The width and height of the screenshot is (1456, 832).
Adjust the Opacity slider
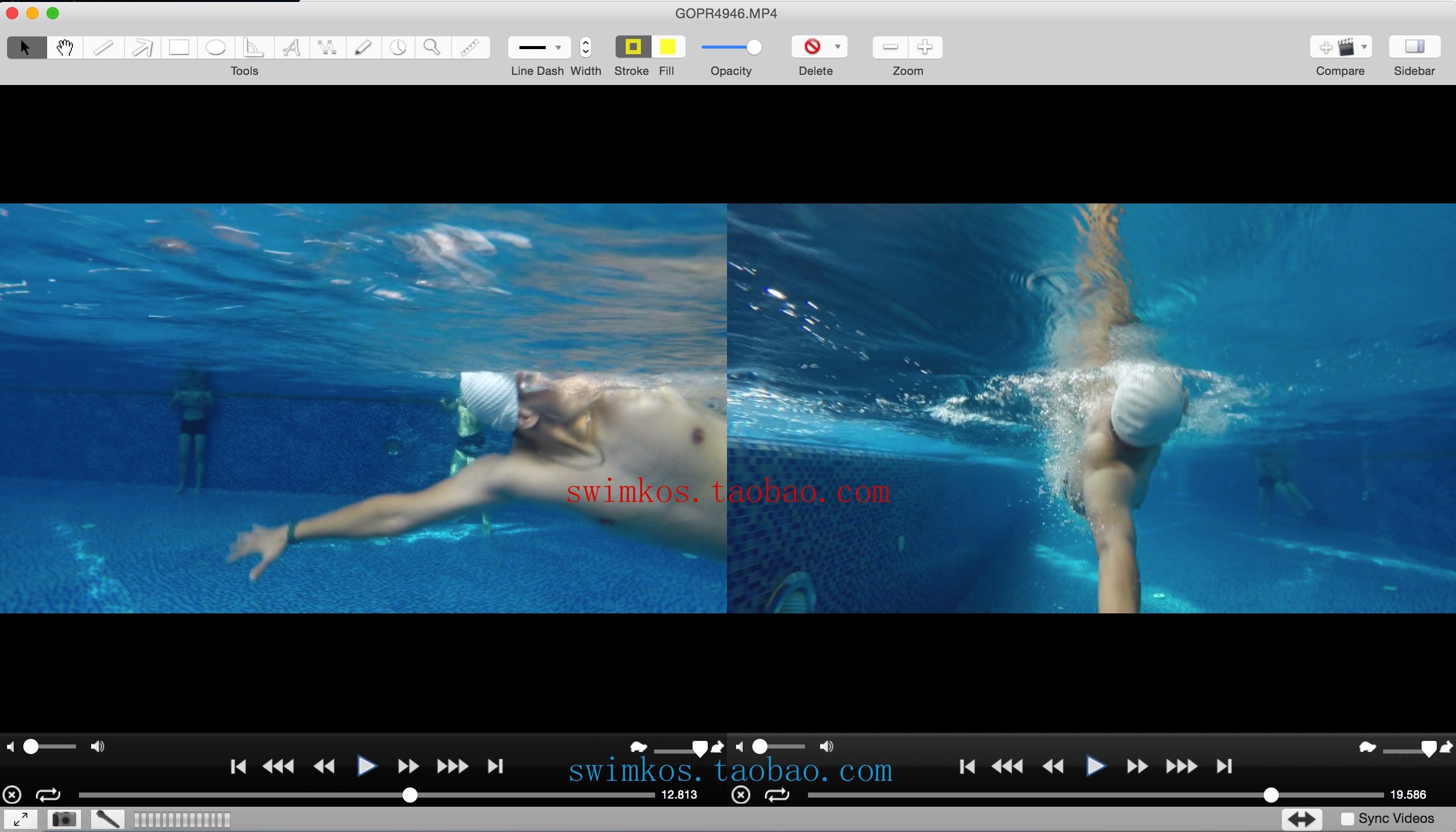point(731,48)
